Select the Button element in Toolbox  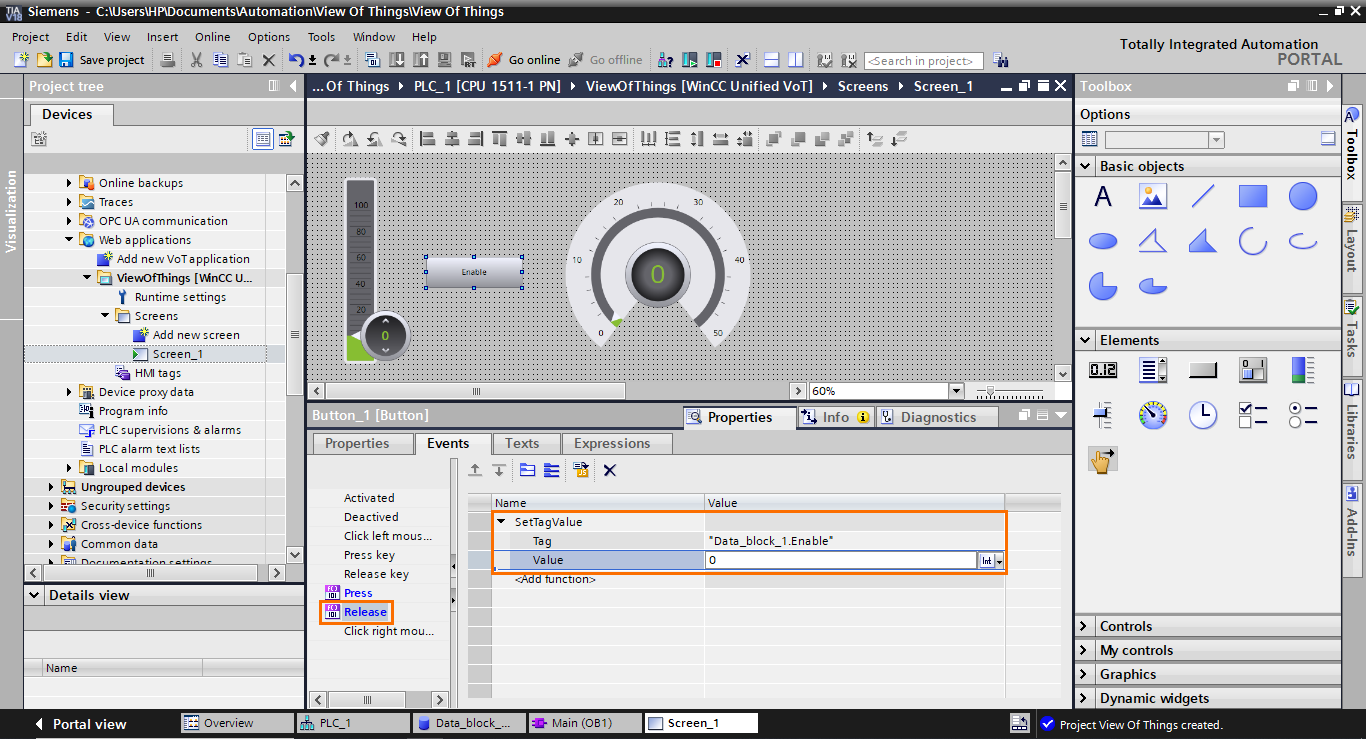tap(1203, 370)
